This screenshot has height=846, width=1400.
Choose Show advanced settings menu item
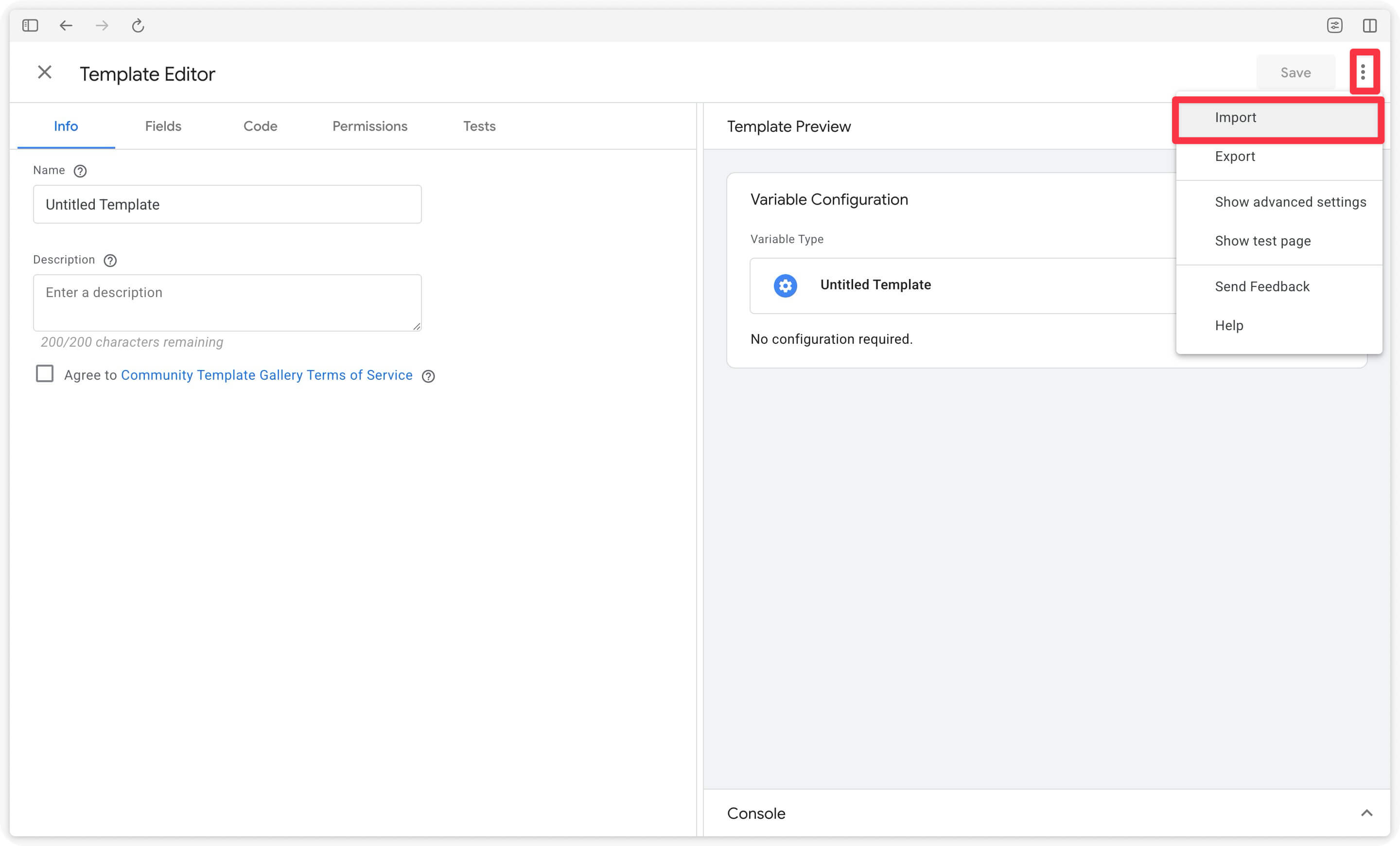coord(1278,202)
